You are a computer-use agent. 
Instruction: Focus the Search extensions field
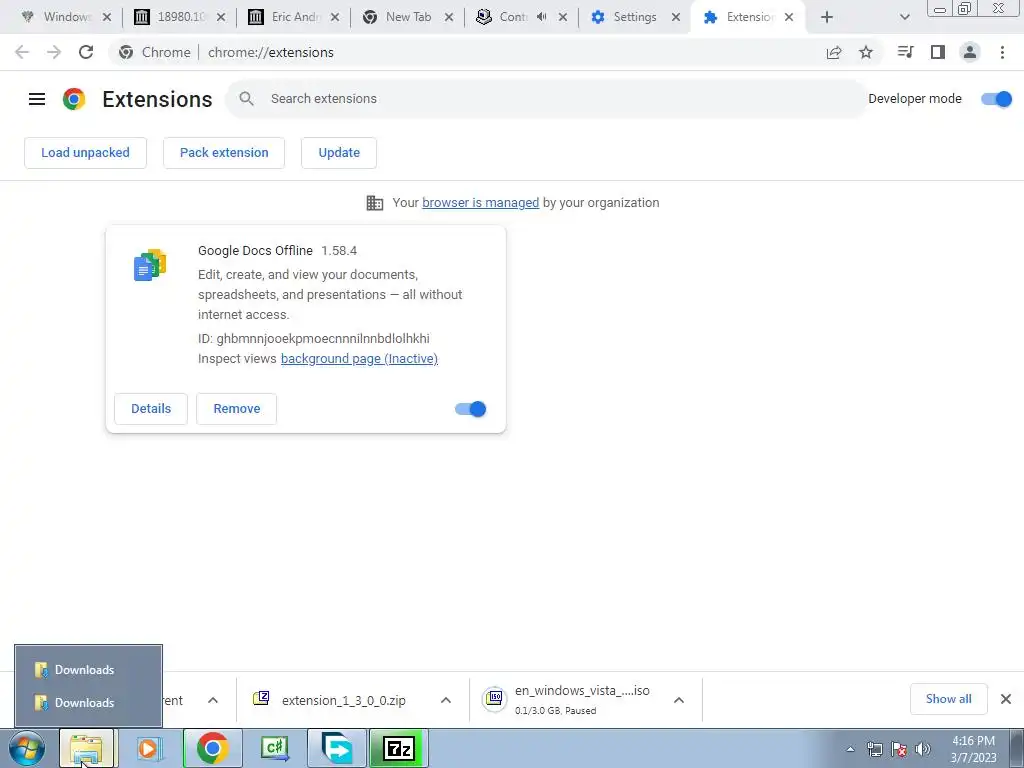click(546, 99)
